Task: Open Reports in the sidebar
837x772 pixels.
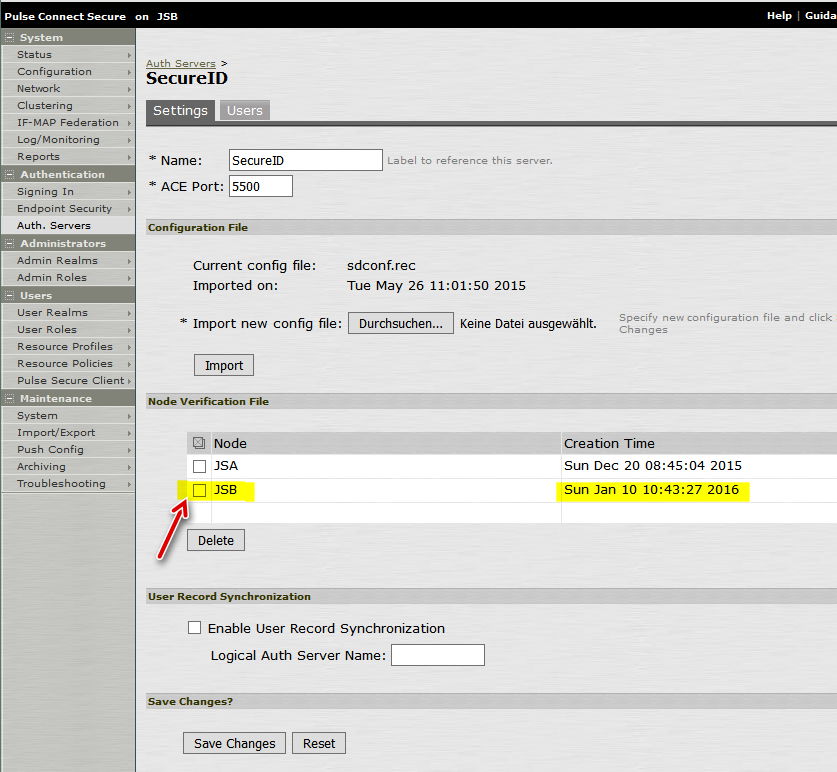Action: coord(68,157)
